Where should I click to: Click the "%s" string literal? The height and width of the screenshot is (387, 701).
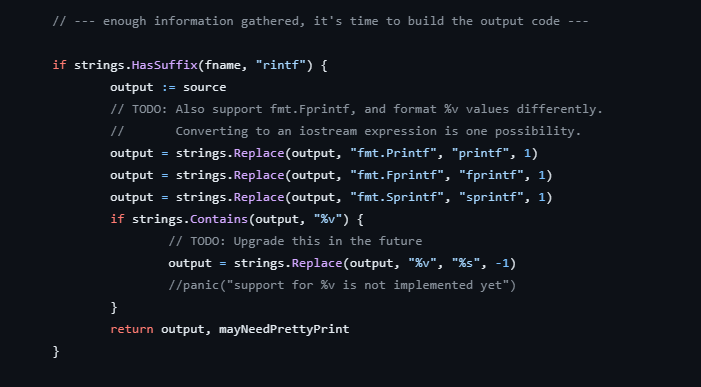tap(466, 263)
